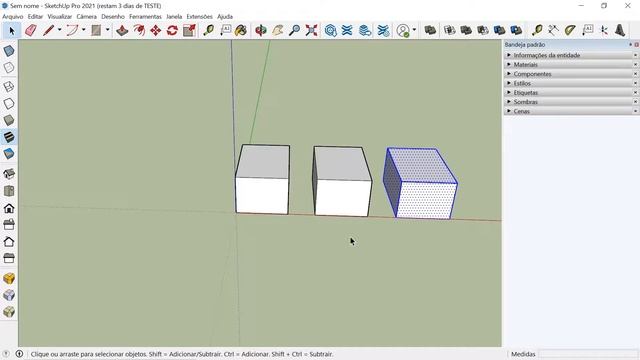Switch to Shaded face style

point(9,120)
